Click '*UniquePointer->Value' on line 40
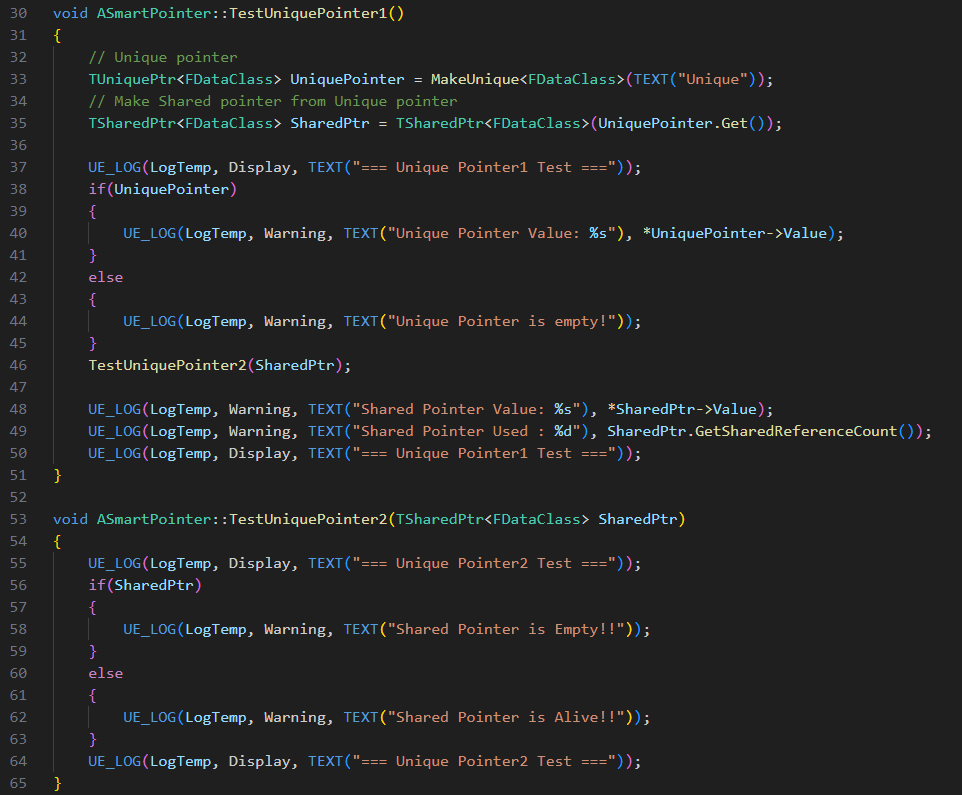 coord(734,234)
